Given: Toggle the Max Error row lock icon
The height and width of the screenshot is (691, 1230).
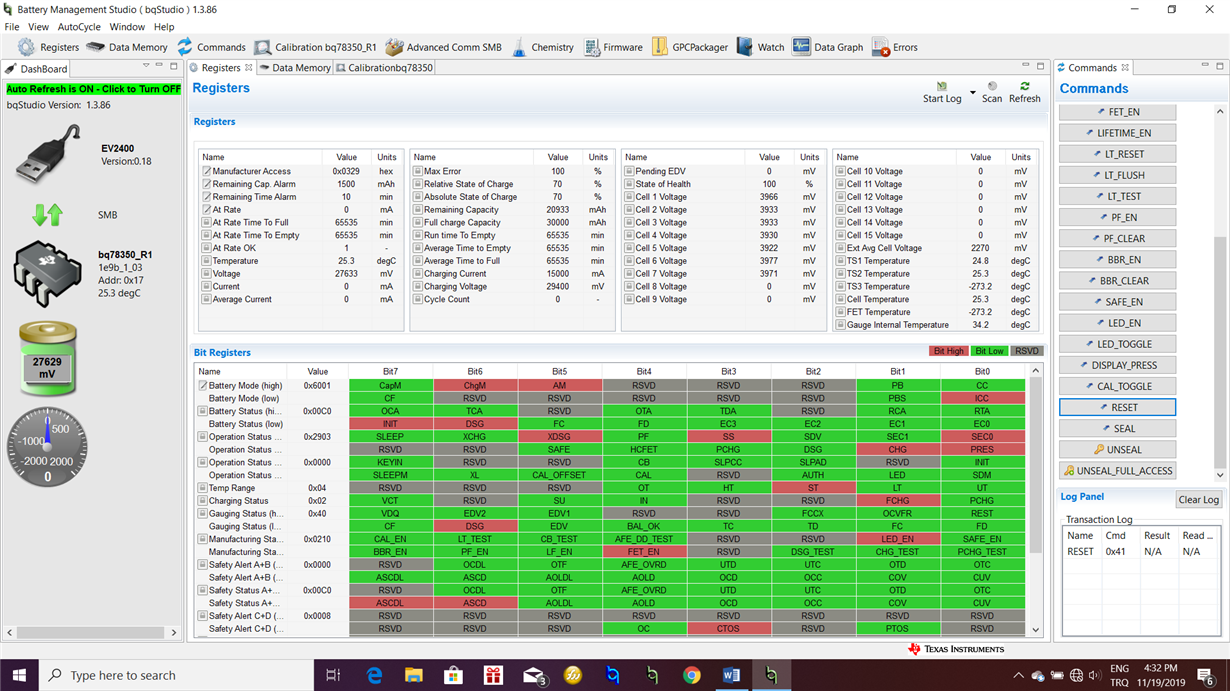Looking at the screenshot, I should pos(418,172).
